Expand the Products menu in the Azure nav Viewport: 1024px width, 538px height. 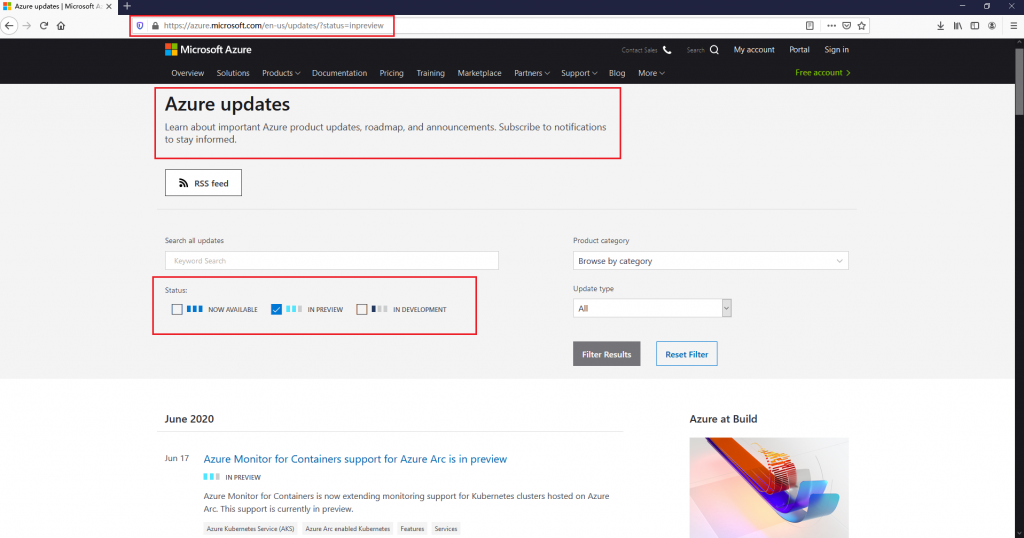point(281,73)
